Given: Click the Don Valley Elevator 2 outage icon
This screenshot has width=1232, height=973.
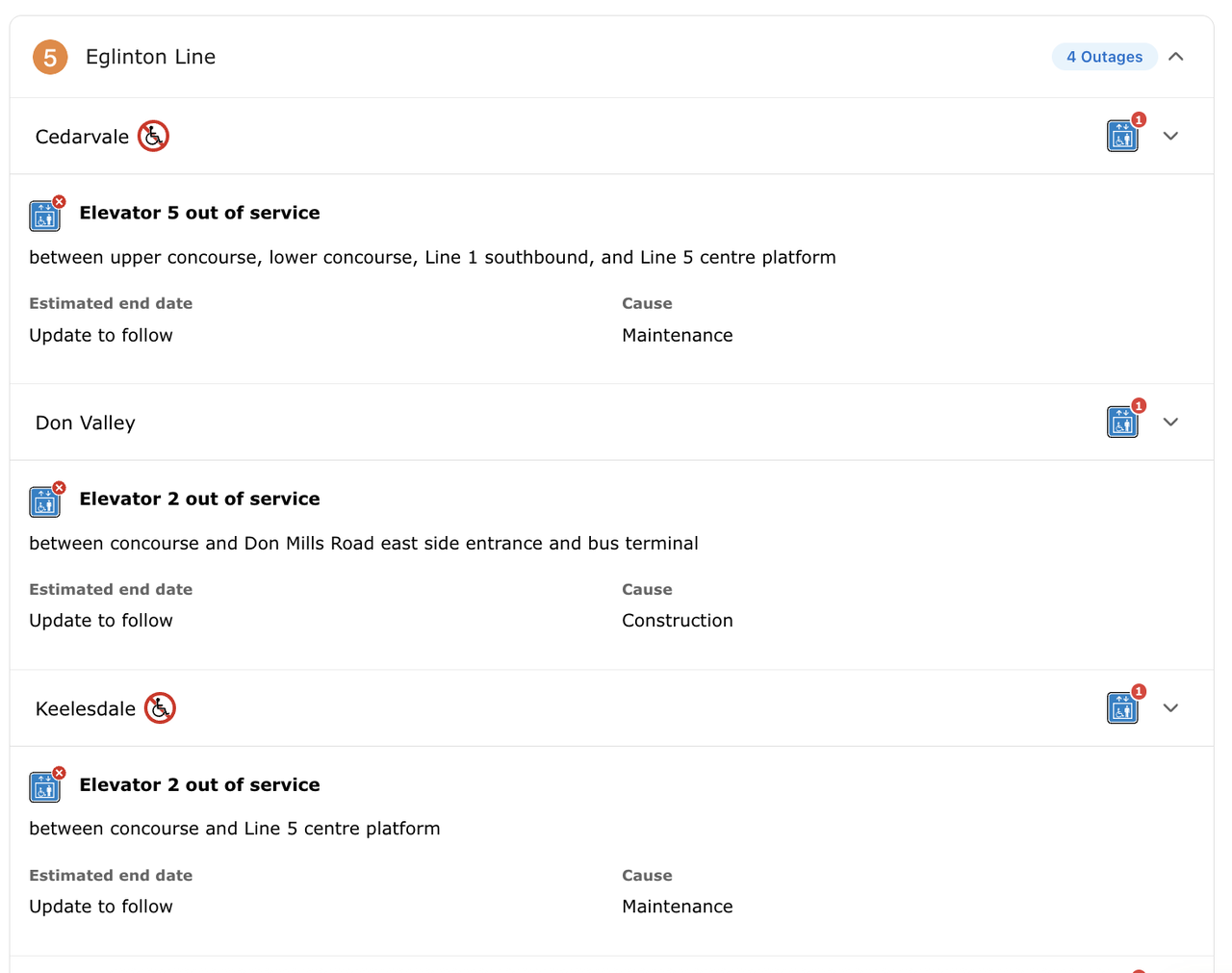Looking at the screenshot, I should click(x=45, y=500).
